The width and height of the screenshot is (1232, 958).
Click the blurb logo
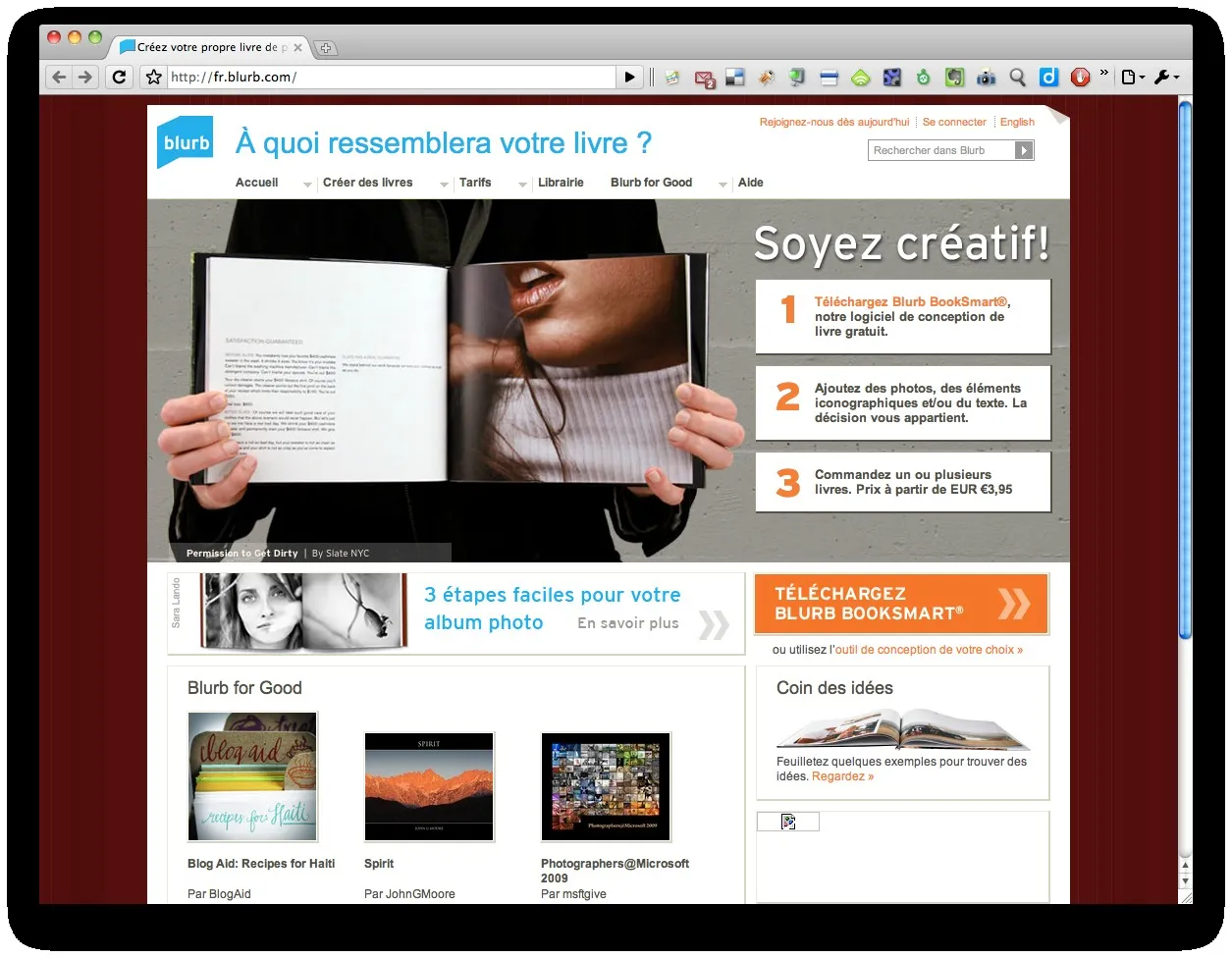(x=185, y=143)
